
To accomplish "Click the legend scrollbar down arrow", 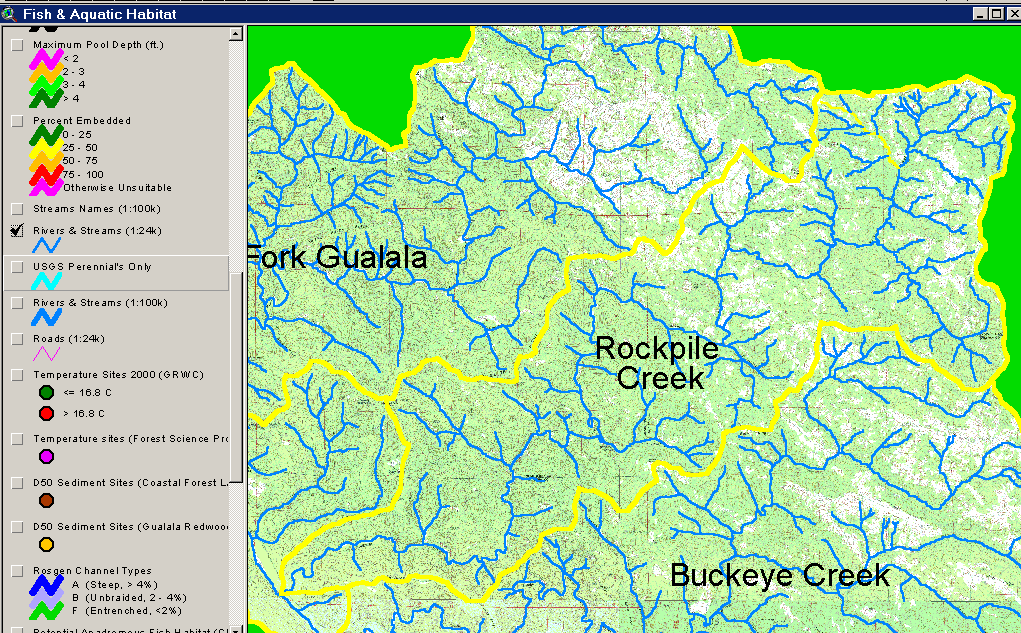I will point(236,628).
